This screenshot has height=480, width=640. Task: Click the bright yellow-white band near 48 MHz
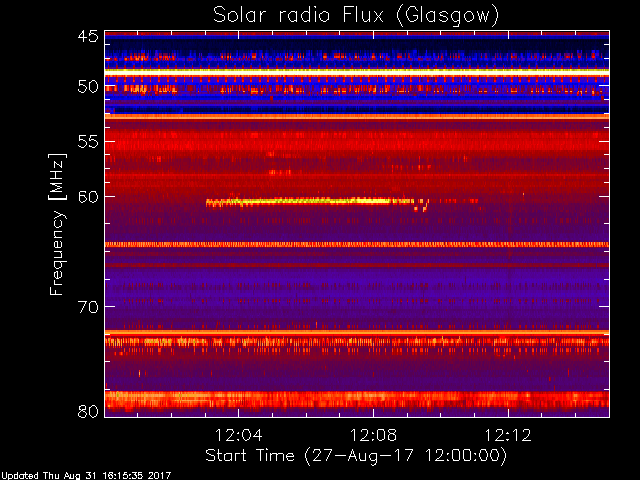(x=357, y=71)
